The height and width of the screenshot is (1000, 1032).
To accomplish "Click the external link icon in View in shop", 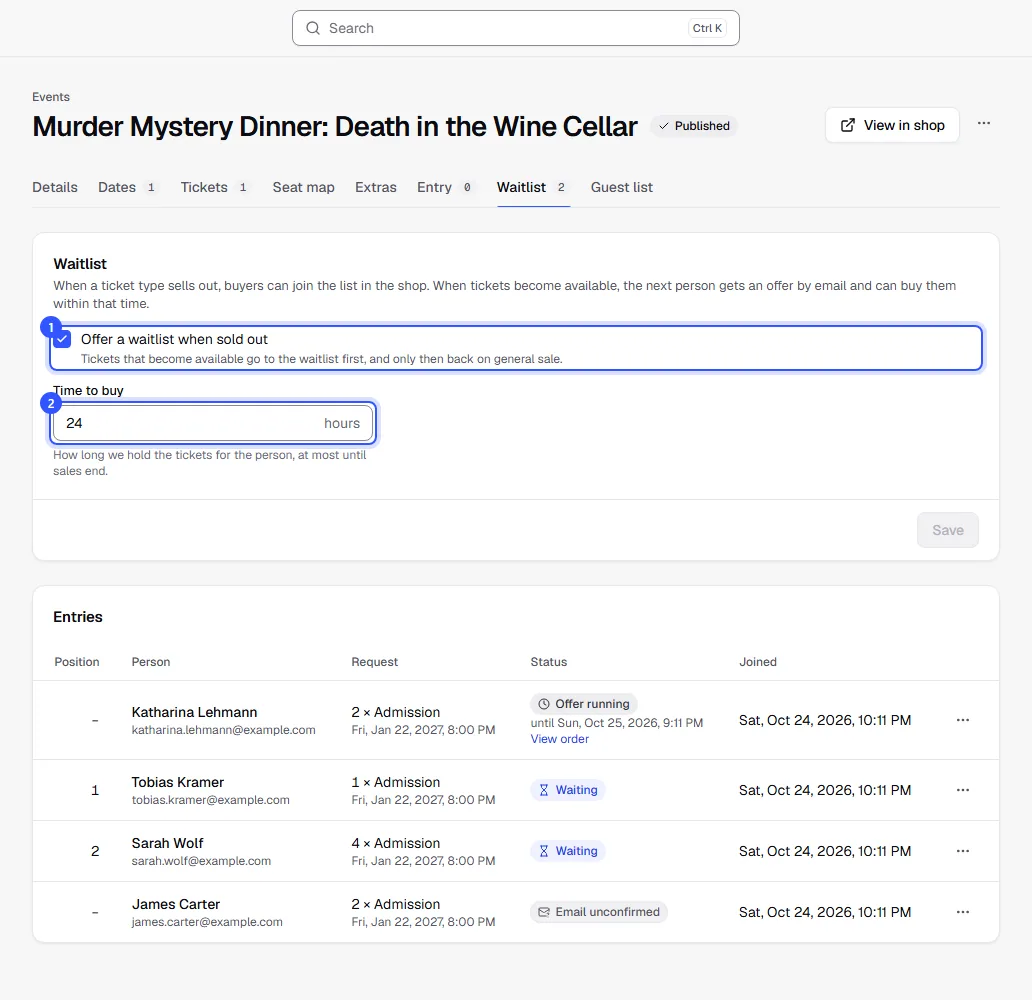I will pyautogui.click(x=848, y=125).
